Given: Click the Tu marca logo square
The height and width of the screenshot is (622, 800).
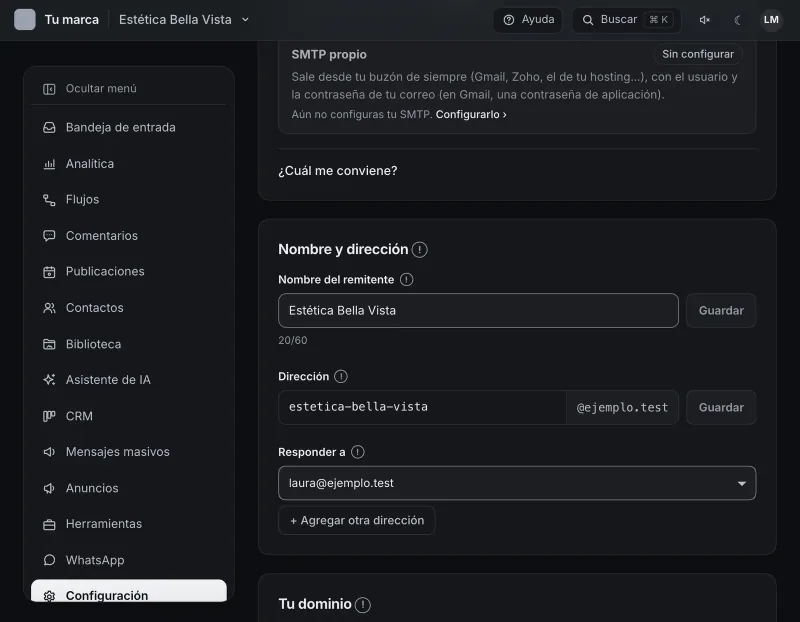Looking at the screenshot, I should tap(24, 20).
